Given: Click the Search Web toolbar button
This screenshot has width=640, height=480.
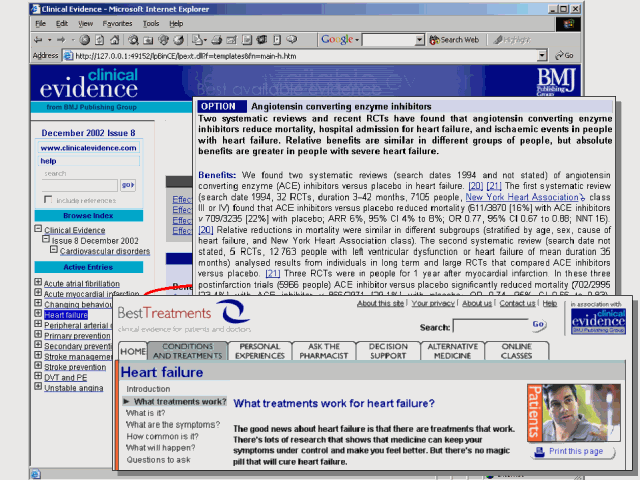Looking at the screenshot, I should coord(457,39).
